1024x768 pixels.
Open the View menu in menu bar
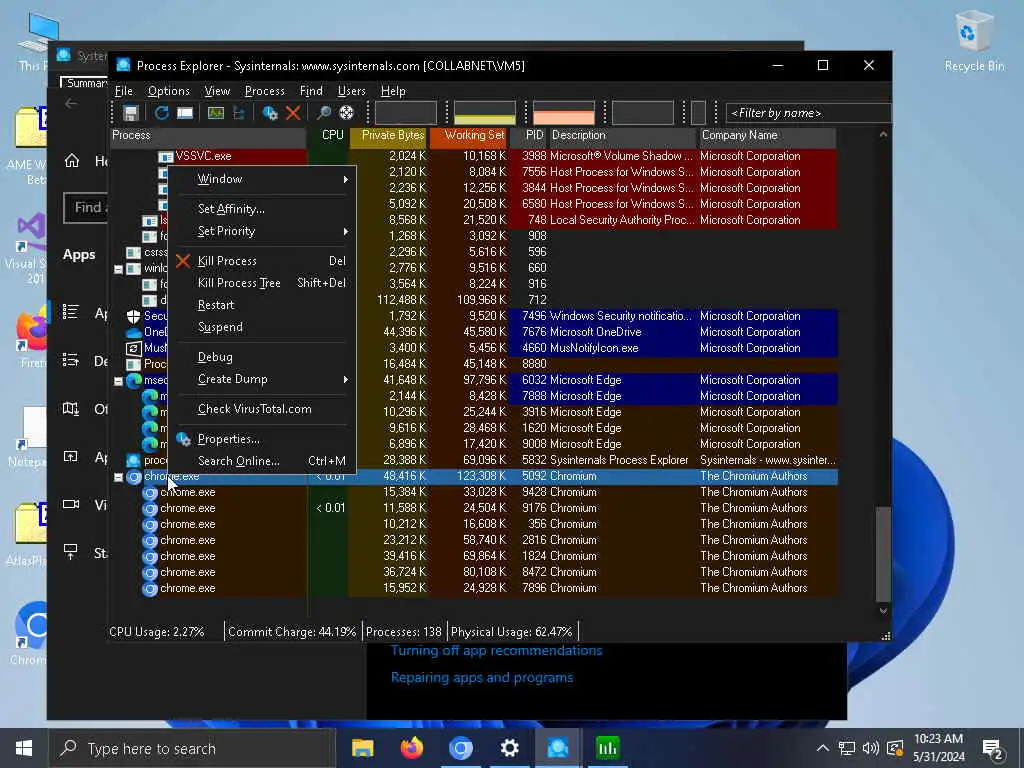tap(217, 91)
